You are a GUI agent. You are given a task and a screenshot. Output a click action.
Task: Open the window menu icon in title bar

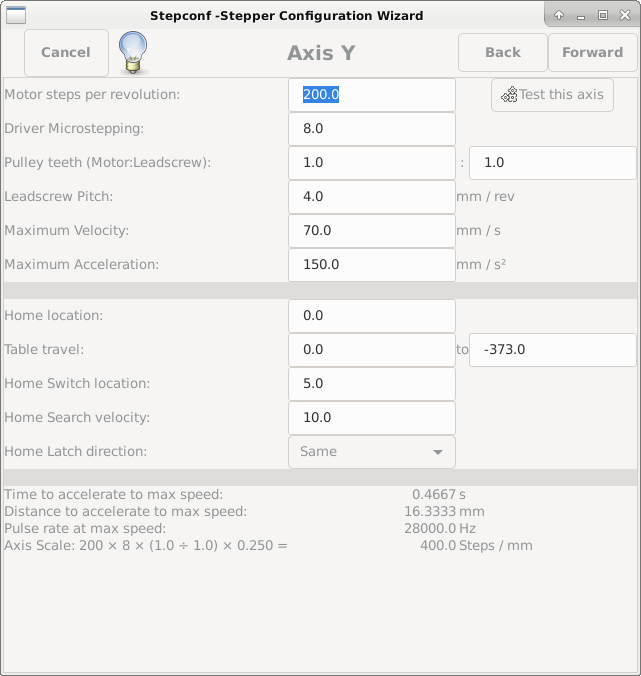point(16,16)
